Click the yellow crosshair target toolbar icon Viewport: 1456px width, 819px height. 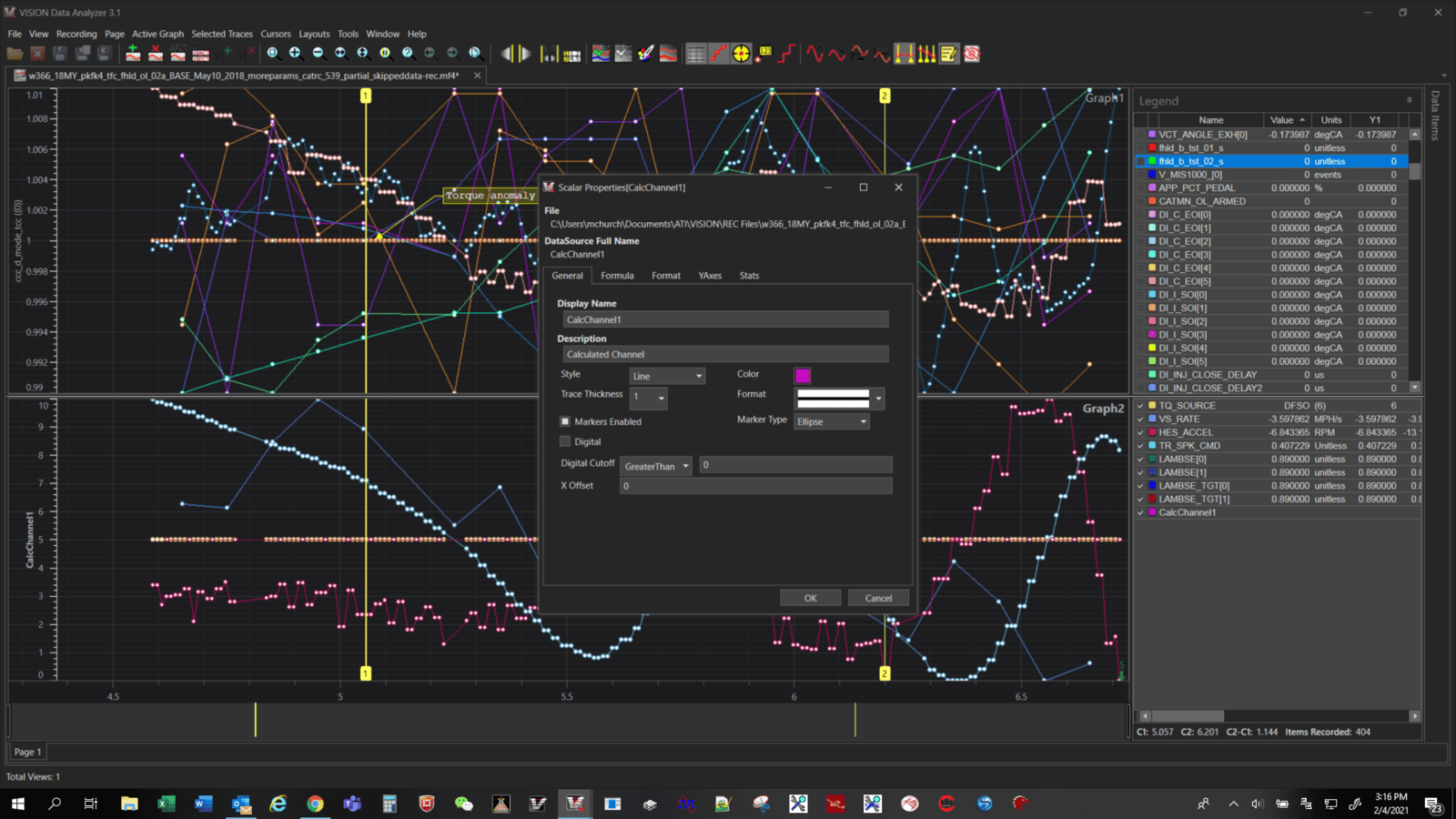click(741, 54)
